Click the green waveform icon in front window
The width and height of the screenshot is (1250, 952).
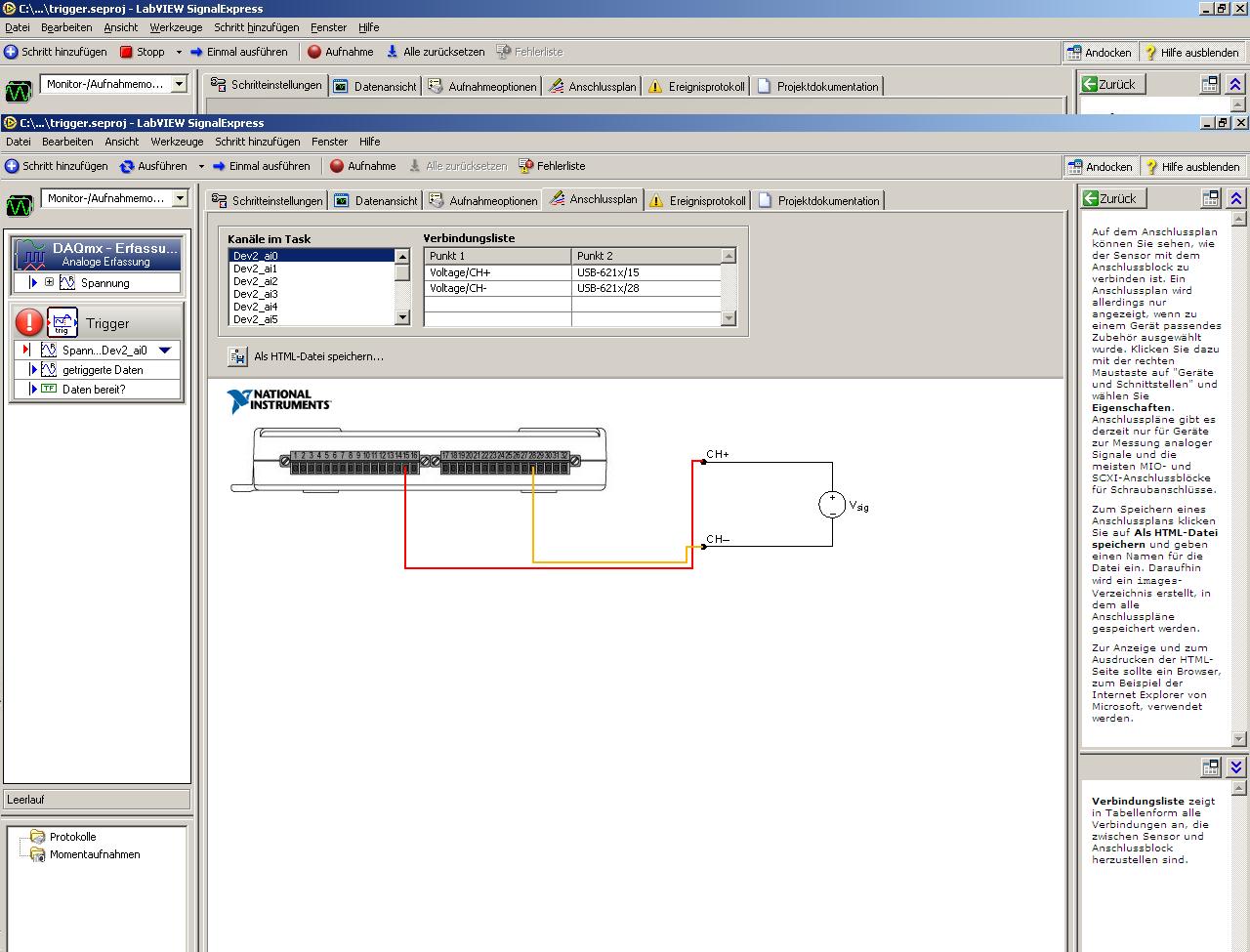20,204
